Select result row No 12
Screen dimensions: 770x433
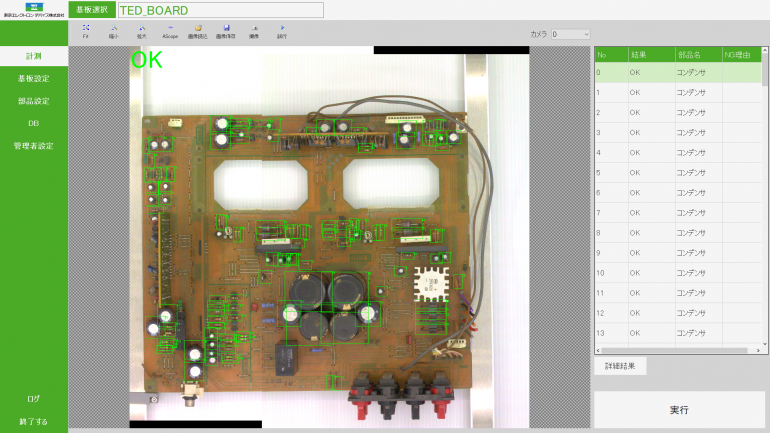678,313
